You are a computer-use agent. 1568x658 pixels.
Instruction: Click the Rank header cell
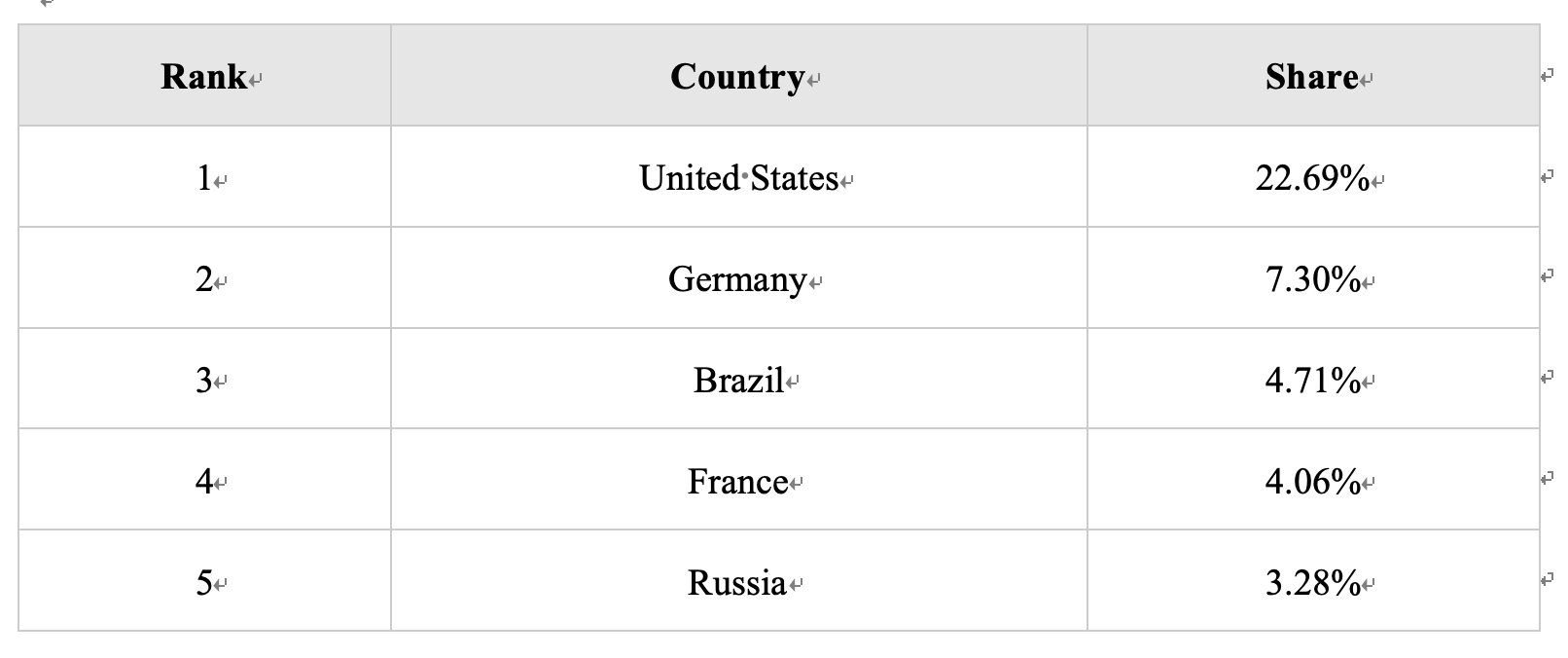pos(204,76)
